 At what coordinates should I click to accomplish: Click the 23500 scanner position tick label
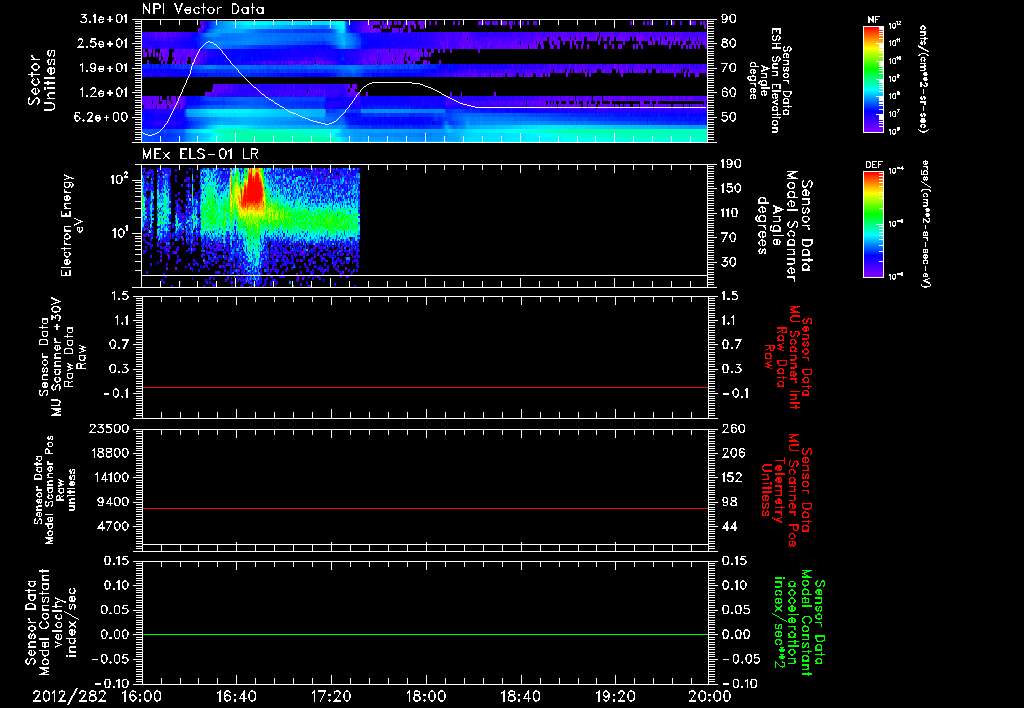108,428
